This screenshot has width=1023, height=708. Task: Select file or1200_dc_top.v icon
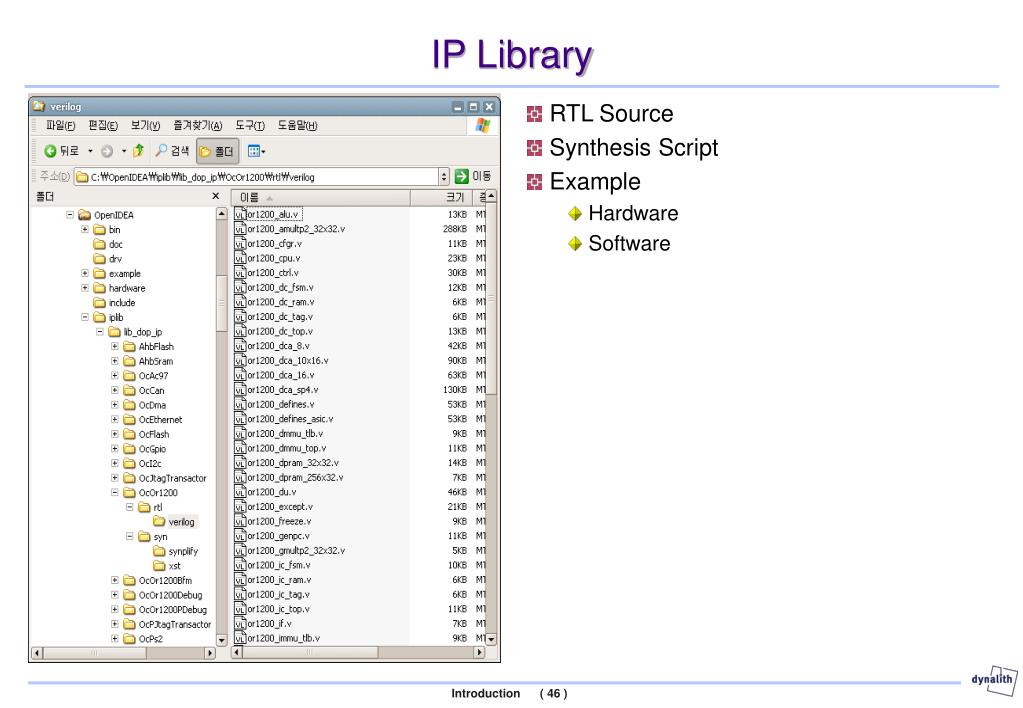[240, 331]
